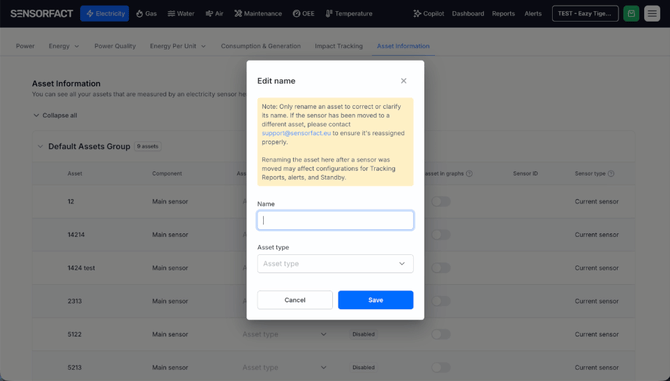Image resolution: width=670 pixels, height=381 pixels.
Task: Toggle graph visibility for asset 14214
Action: pos(441,234)
